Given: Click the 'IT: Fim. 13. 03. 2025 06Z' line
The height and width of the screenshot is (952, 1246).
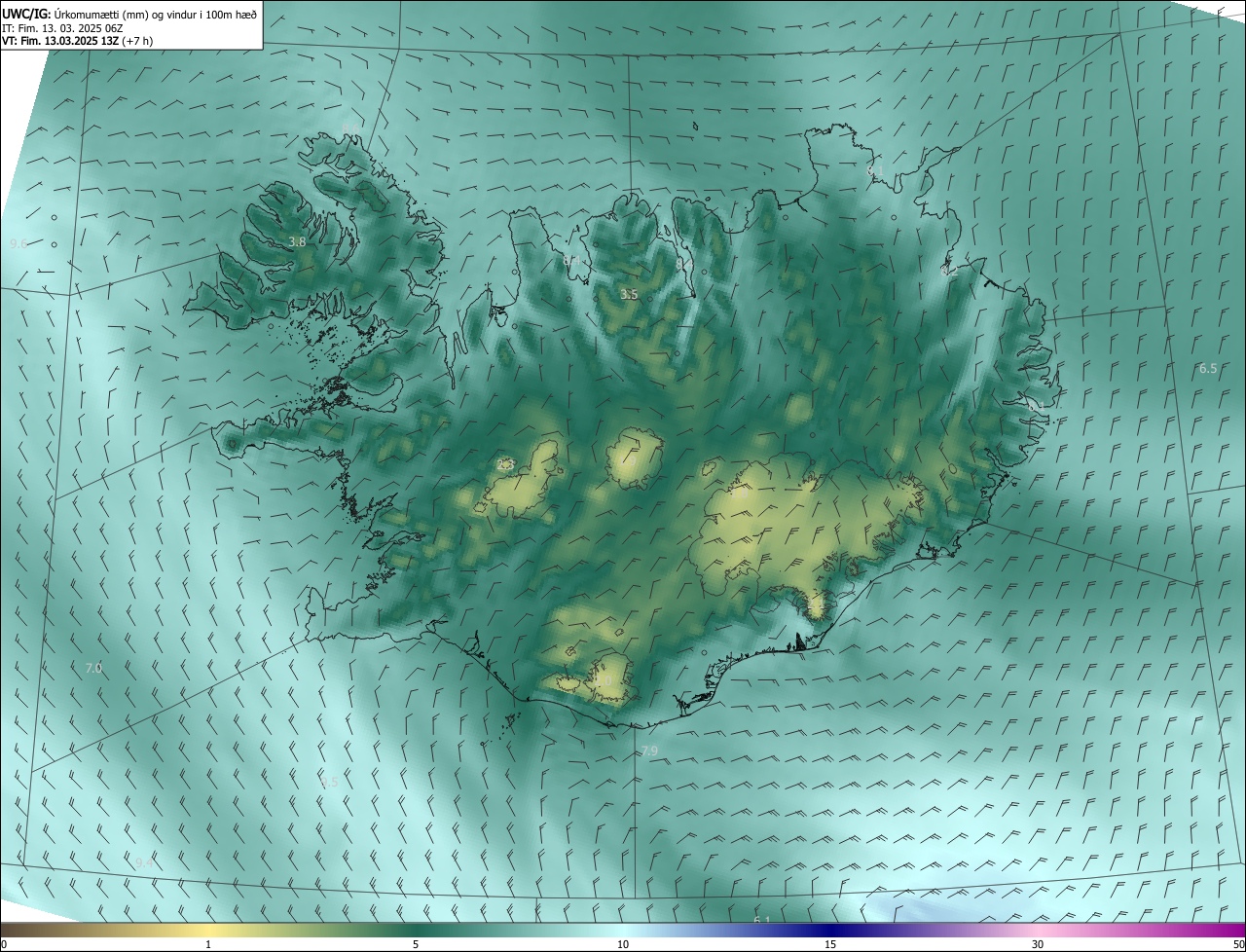Looking at the screenshot, I should click(x=61, y=27).
